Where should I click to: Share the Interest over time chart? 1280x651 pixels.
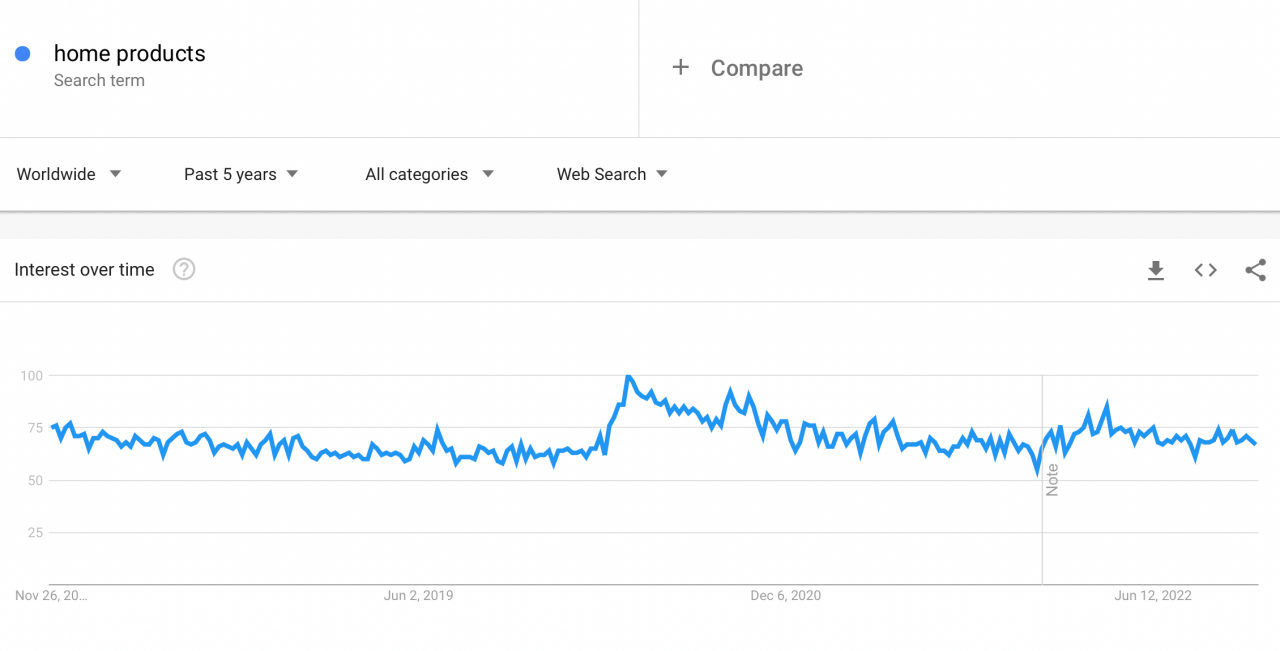pos(1255,270)
